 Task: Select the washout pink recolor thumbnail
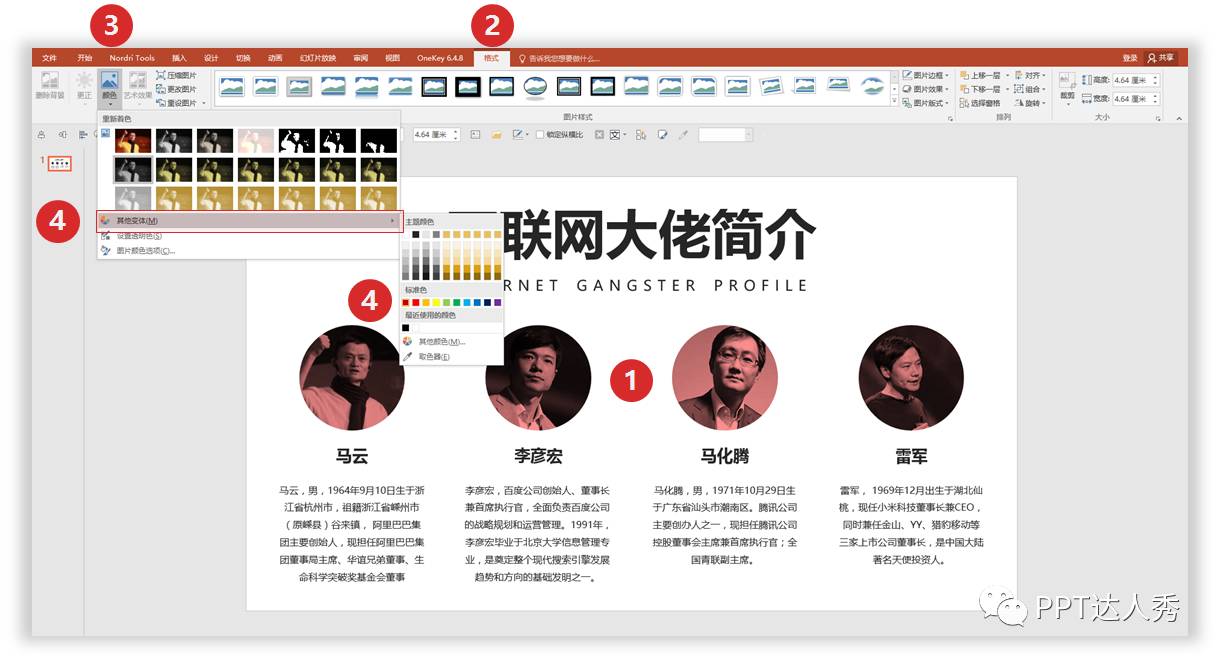click(256, 141)
